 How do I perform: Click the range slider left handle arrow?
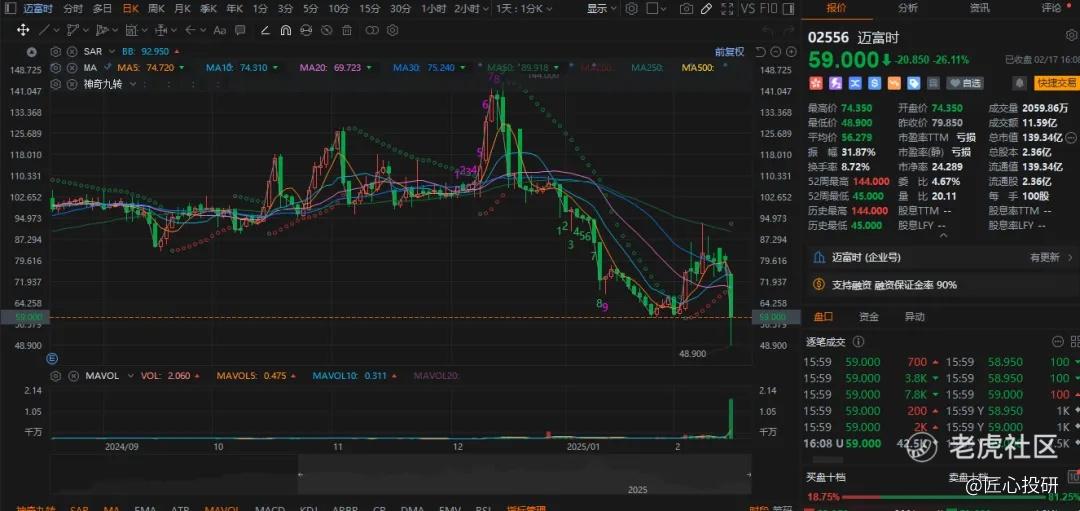point(300,474)
